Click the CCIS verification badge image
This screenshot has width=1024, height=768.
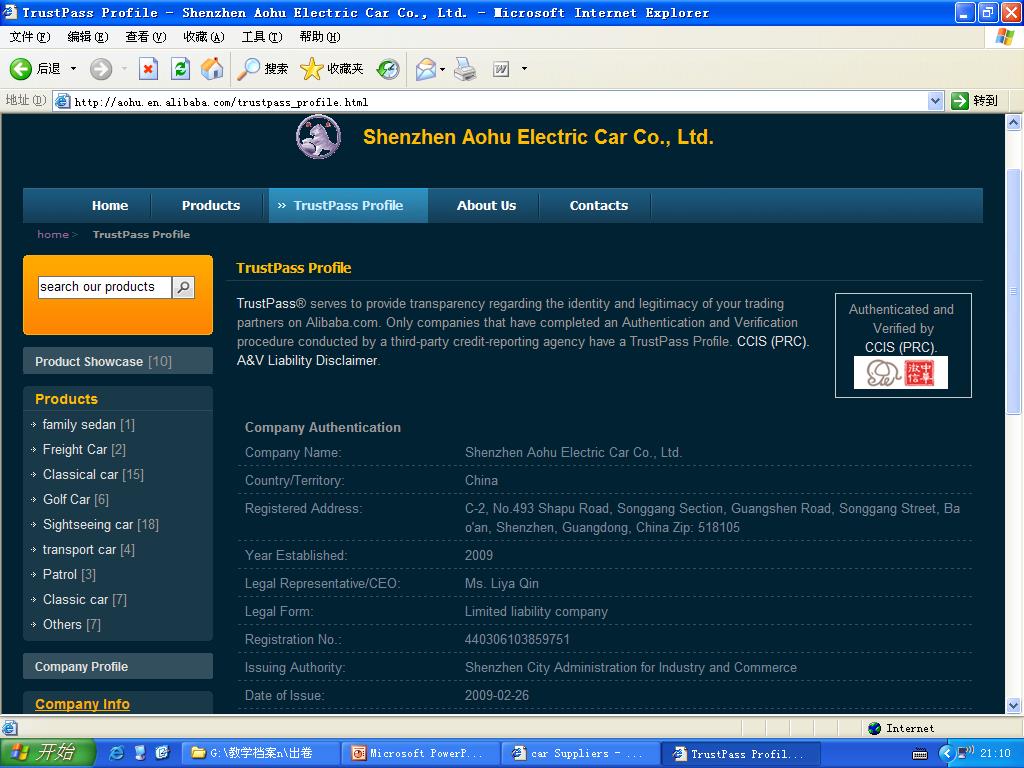(x=901, y=373)
